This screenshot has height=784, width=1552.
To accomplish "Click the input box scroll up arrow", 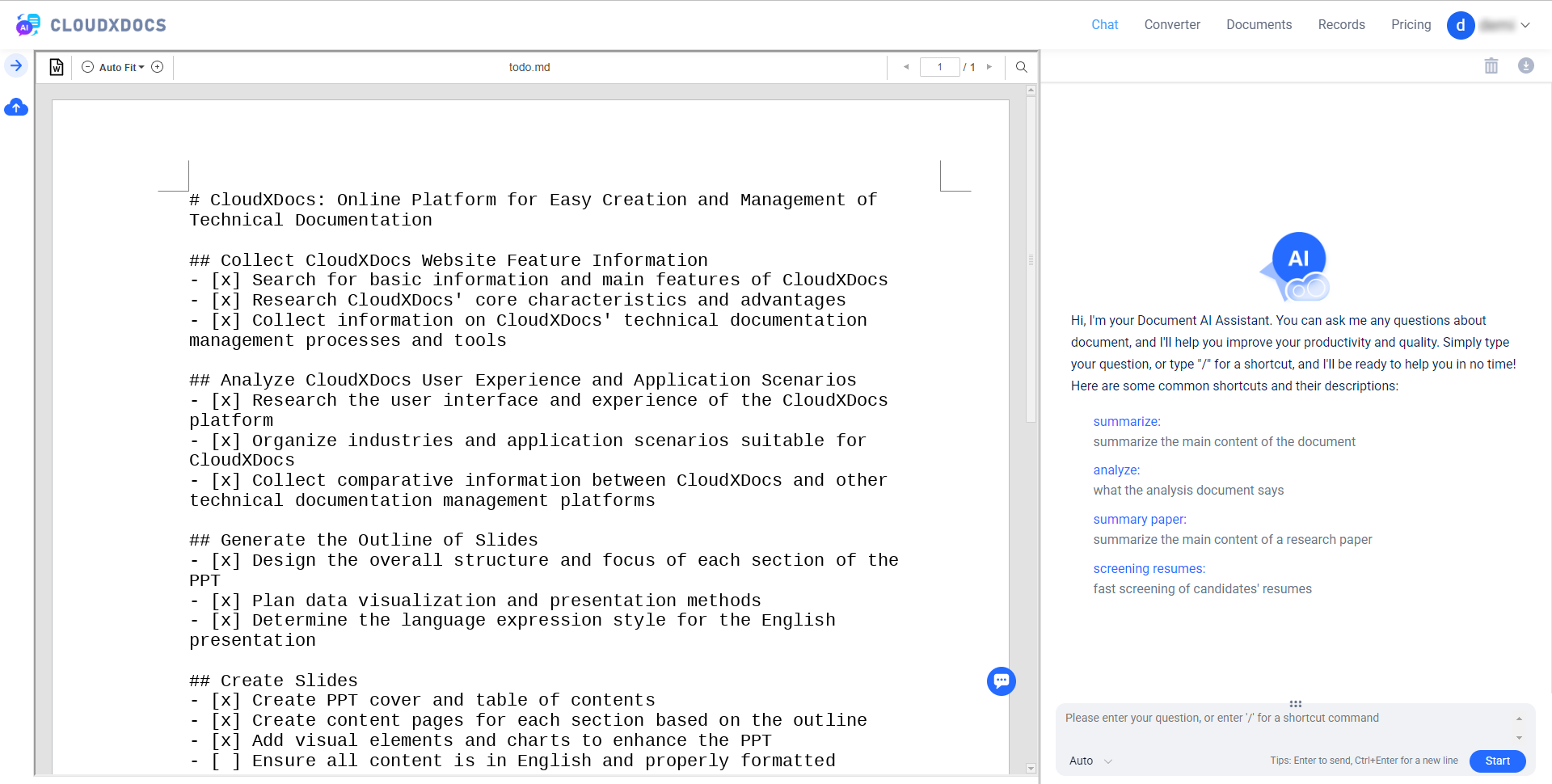I will click(1519, 719).
